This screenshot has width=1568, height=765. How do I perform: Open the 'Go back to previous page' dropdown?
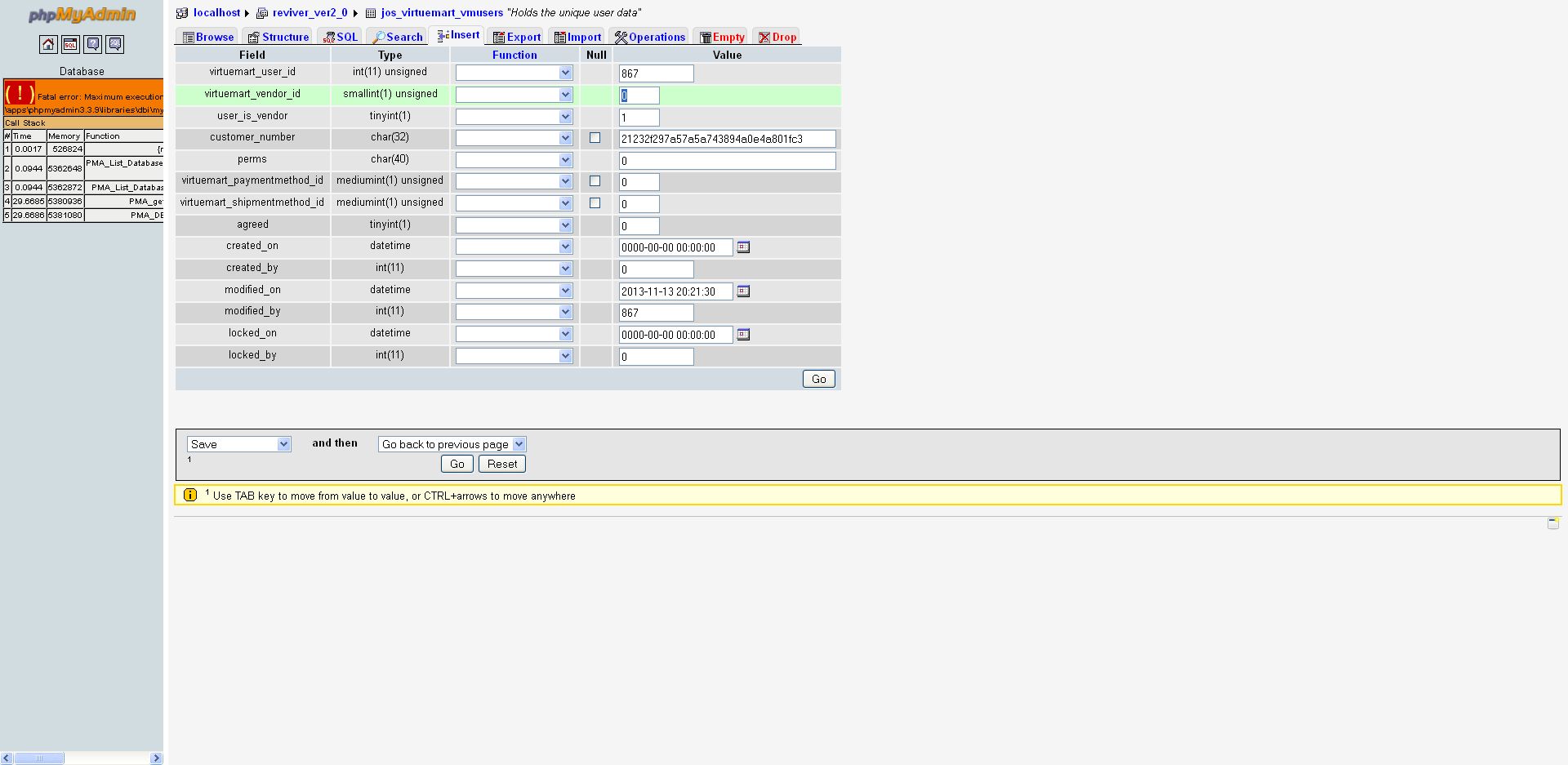pyautogui.click(x=452, y=444)
